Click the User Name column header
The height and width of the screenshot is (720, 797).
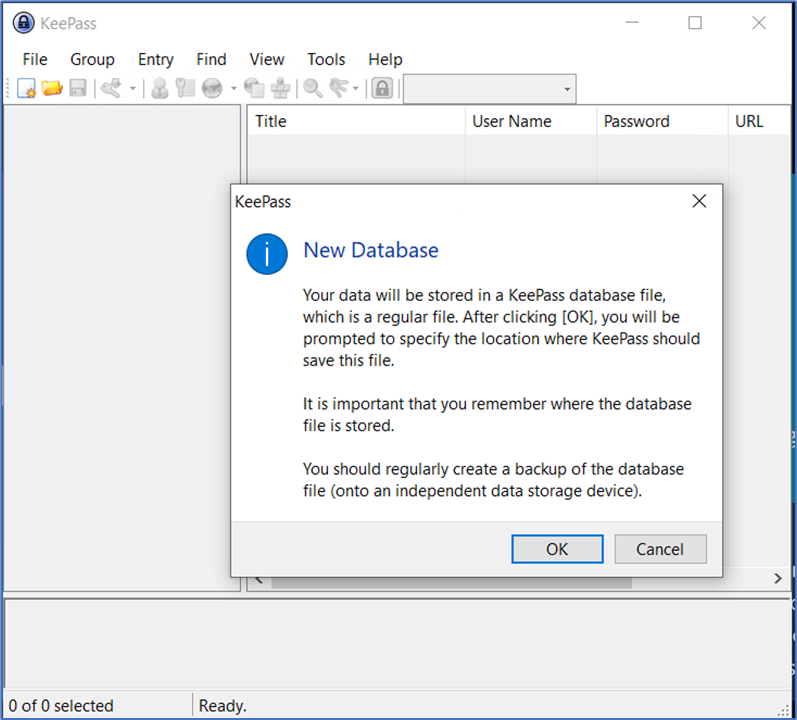click(531, 121)
